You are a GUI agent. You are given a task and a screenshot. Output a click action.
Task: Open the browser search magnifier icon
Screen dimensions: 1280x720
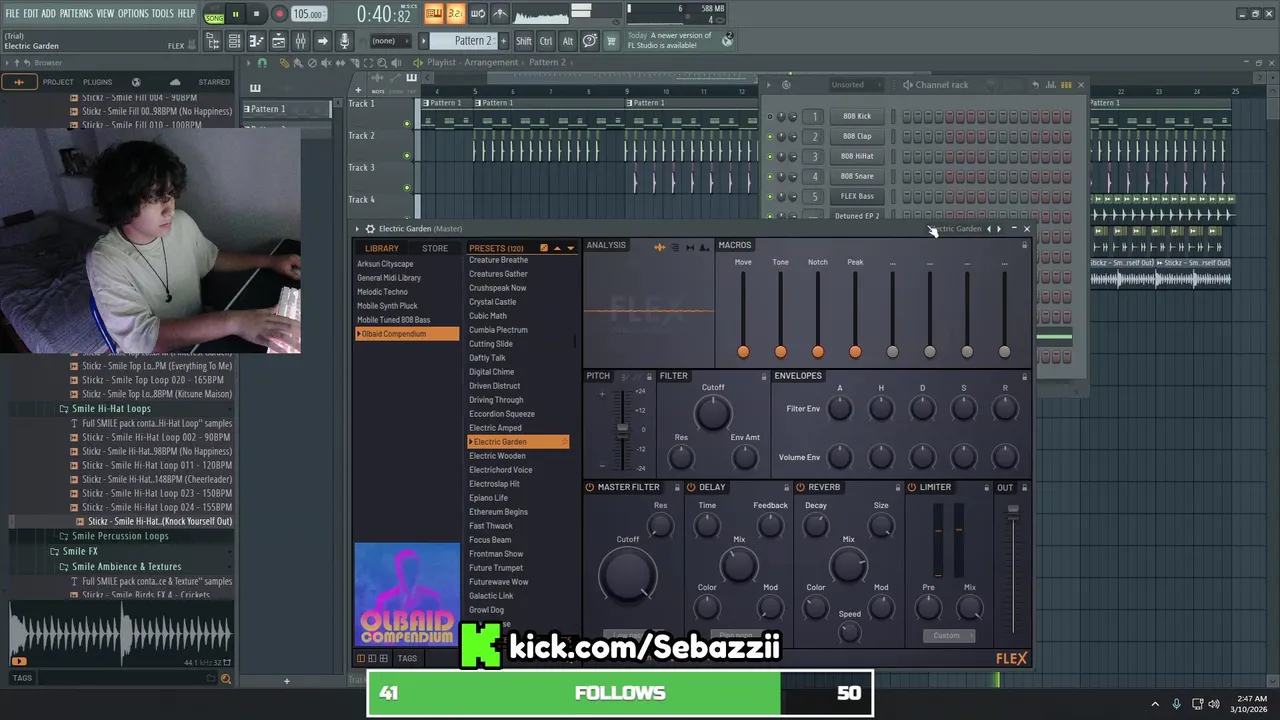coord(225,679)
